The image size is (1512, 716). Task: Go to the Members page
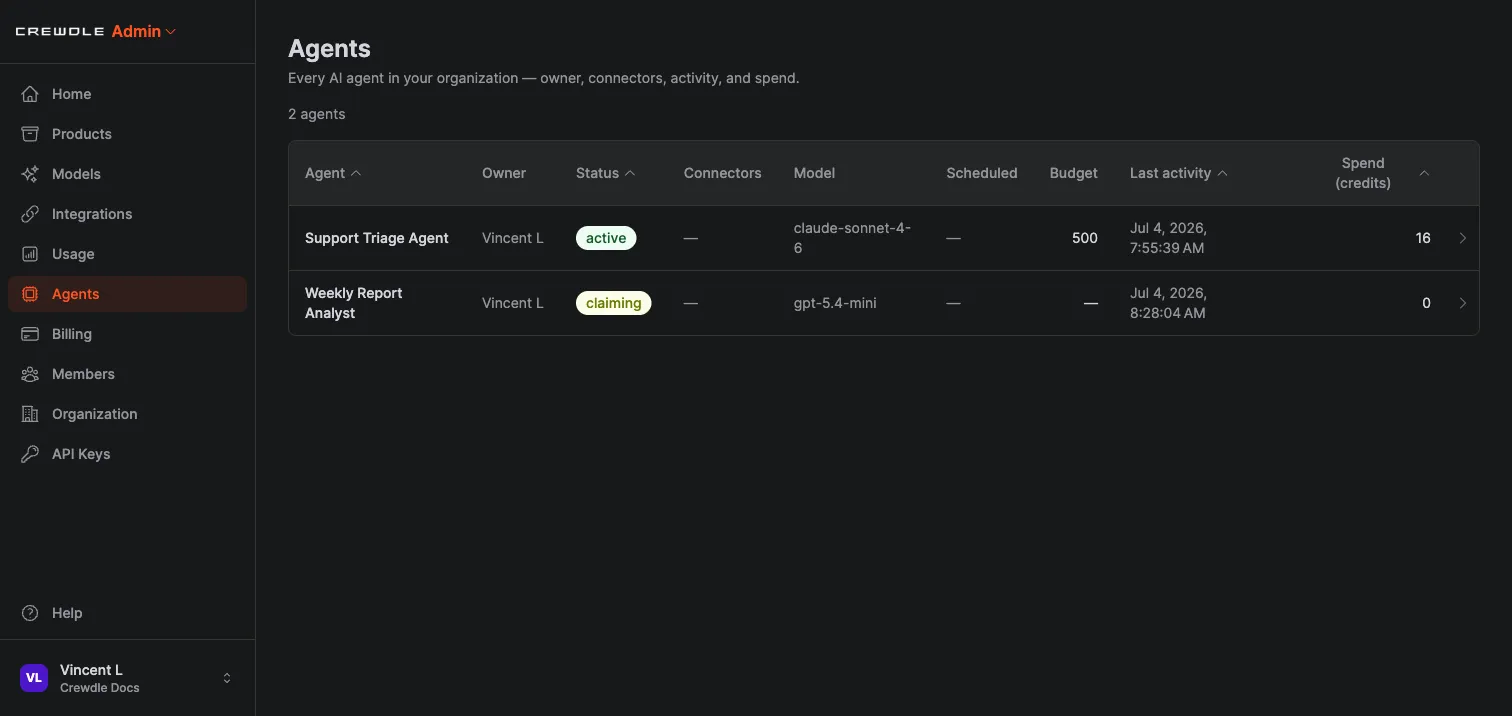[x=127, y=374]
